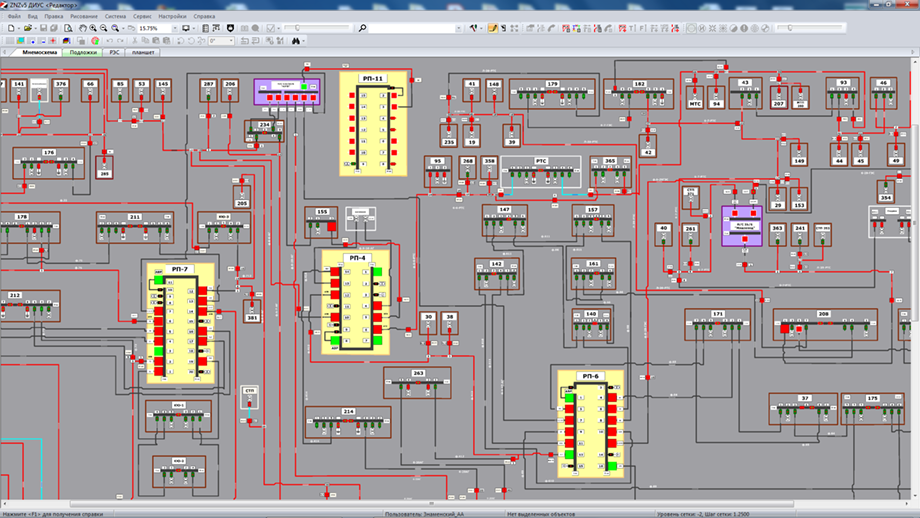
Task: Expand the open-file folder dropdown arrow
Action: click(x=37, y=28)
